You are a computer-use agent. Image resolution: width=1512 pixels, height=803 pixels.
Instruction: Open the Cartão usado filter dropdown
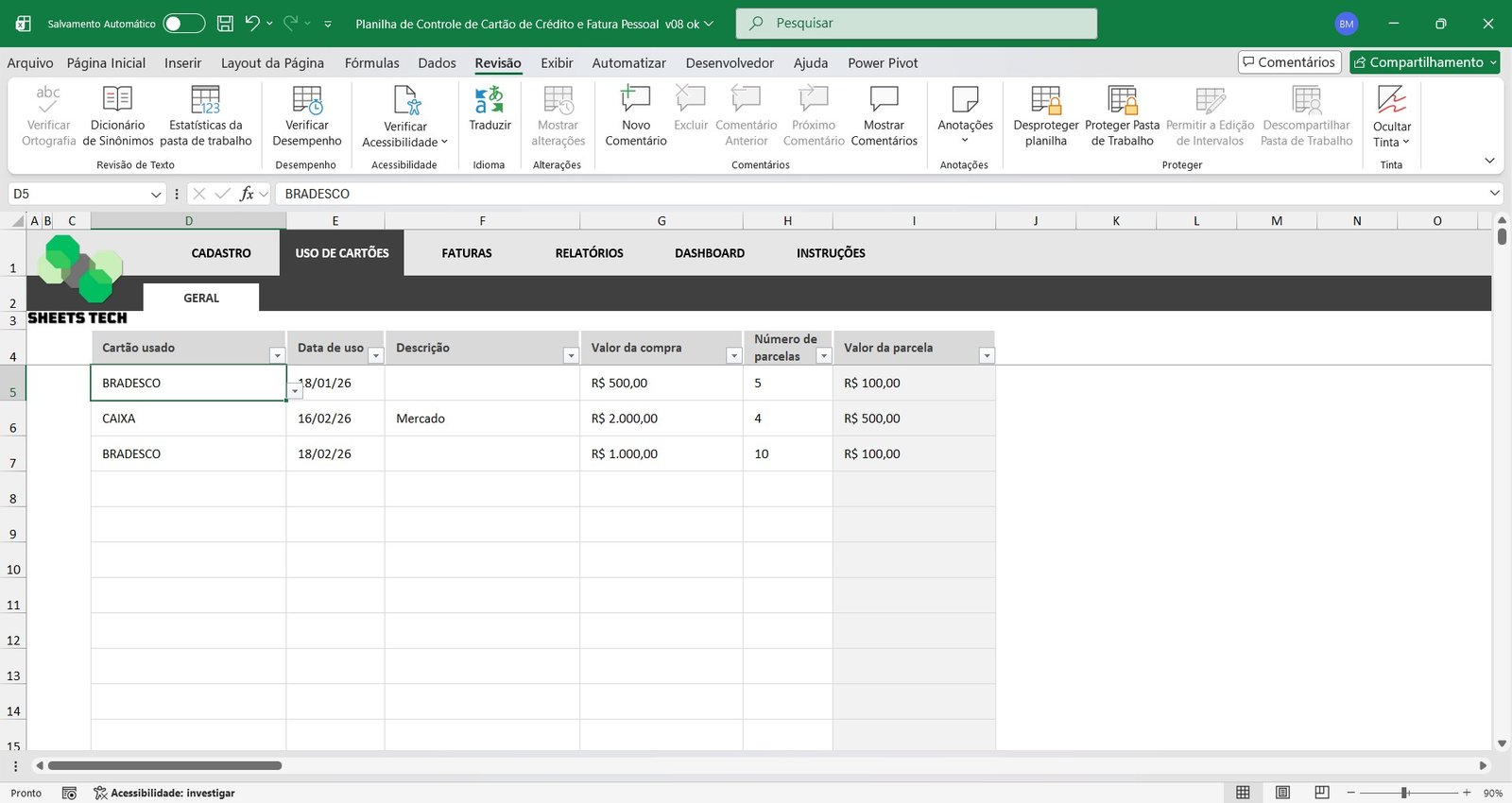pyautogui.click(x=277, y=356)
